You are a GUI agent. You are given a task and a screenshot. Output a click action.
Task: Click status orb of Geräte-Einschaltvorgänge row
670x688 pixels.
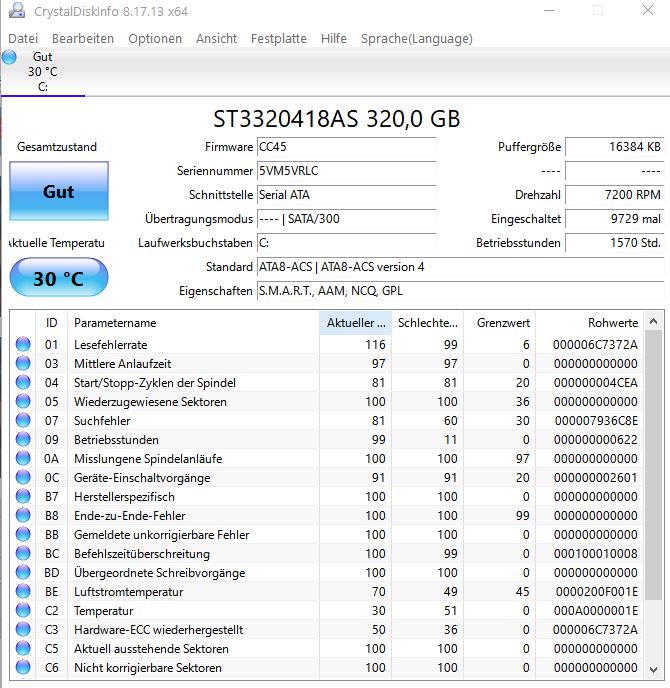[x=23, y=477]
